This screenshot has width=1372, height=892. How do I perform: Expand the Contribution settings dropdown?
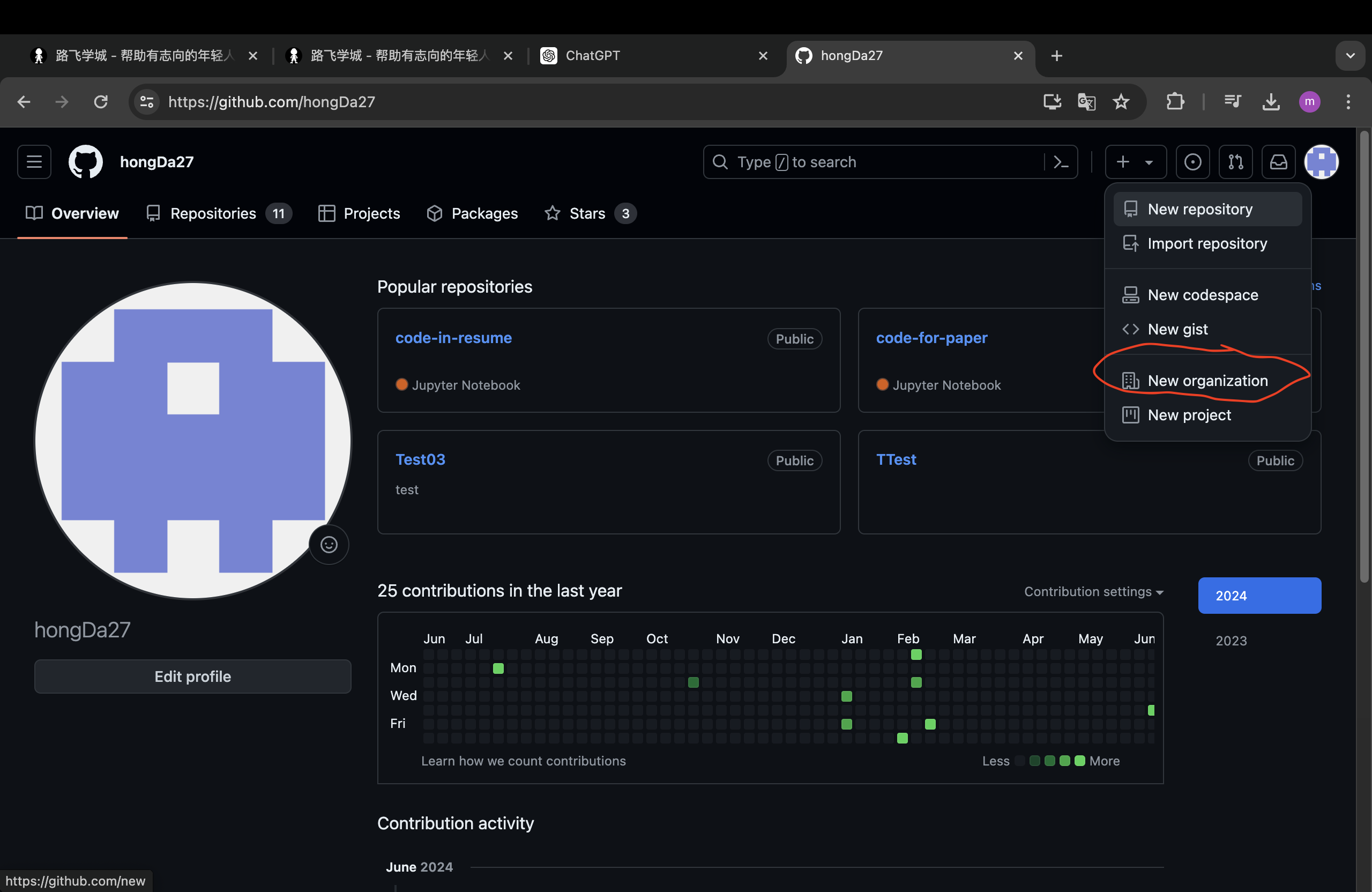click(x=1093, y=592)
